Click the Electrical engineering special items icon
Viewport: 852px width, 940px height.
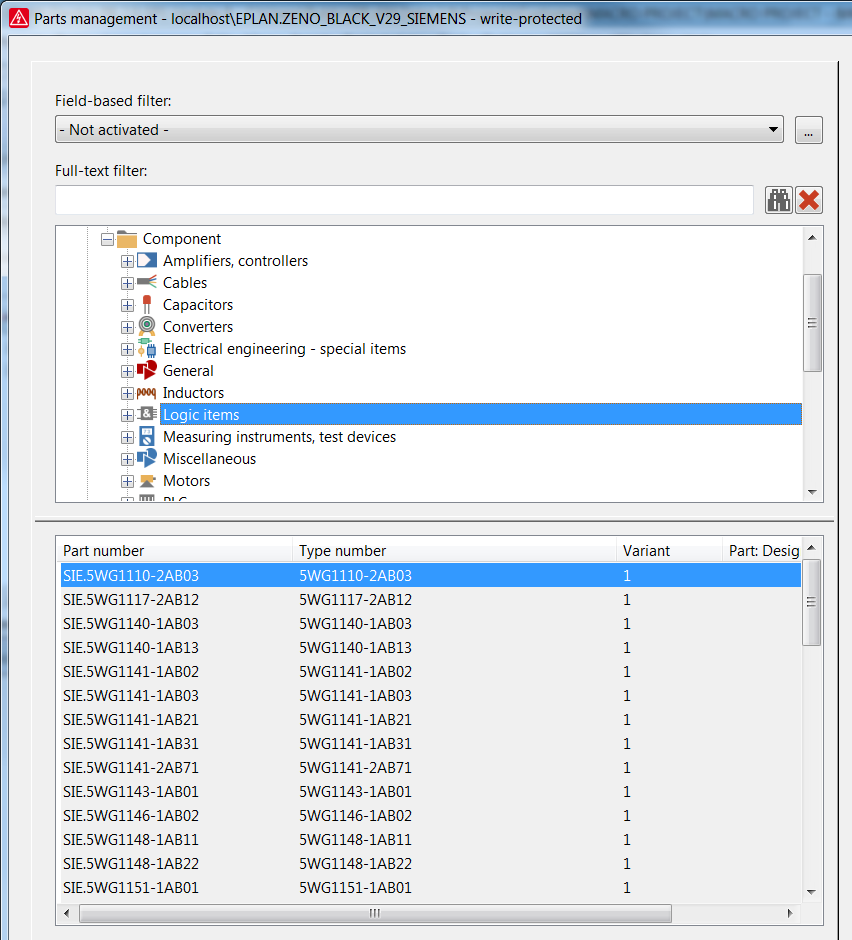pyautogui.click(x=147, y=348)
